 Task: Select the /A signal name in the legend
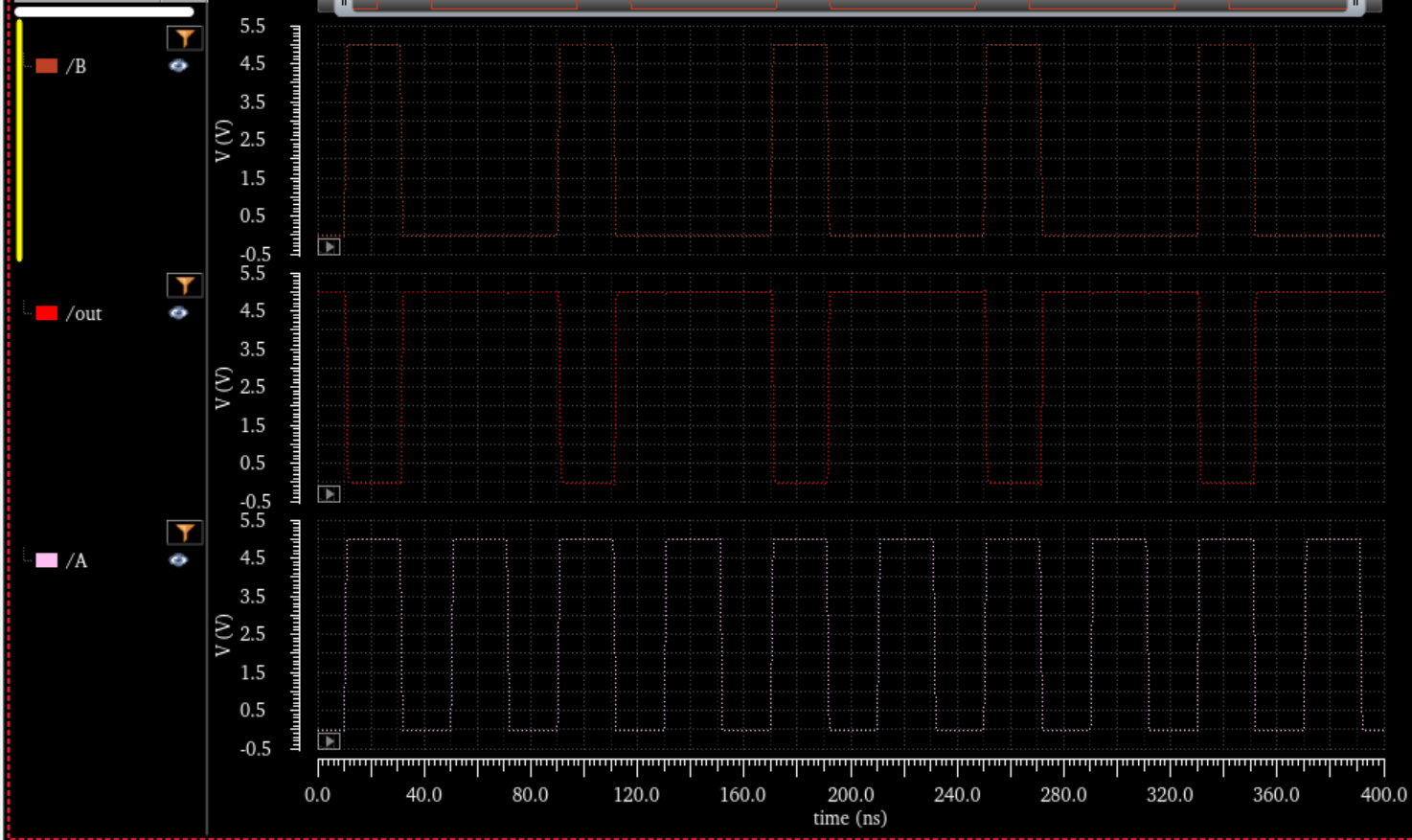76,560
